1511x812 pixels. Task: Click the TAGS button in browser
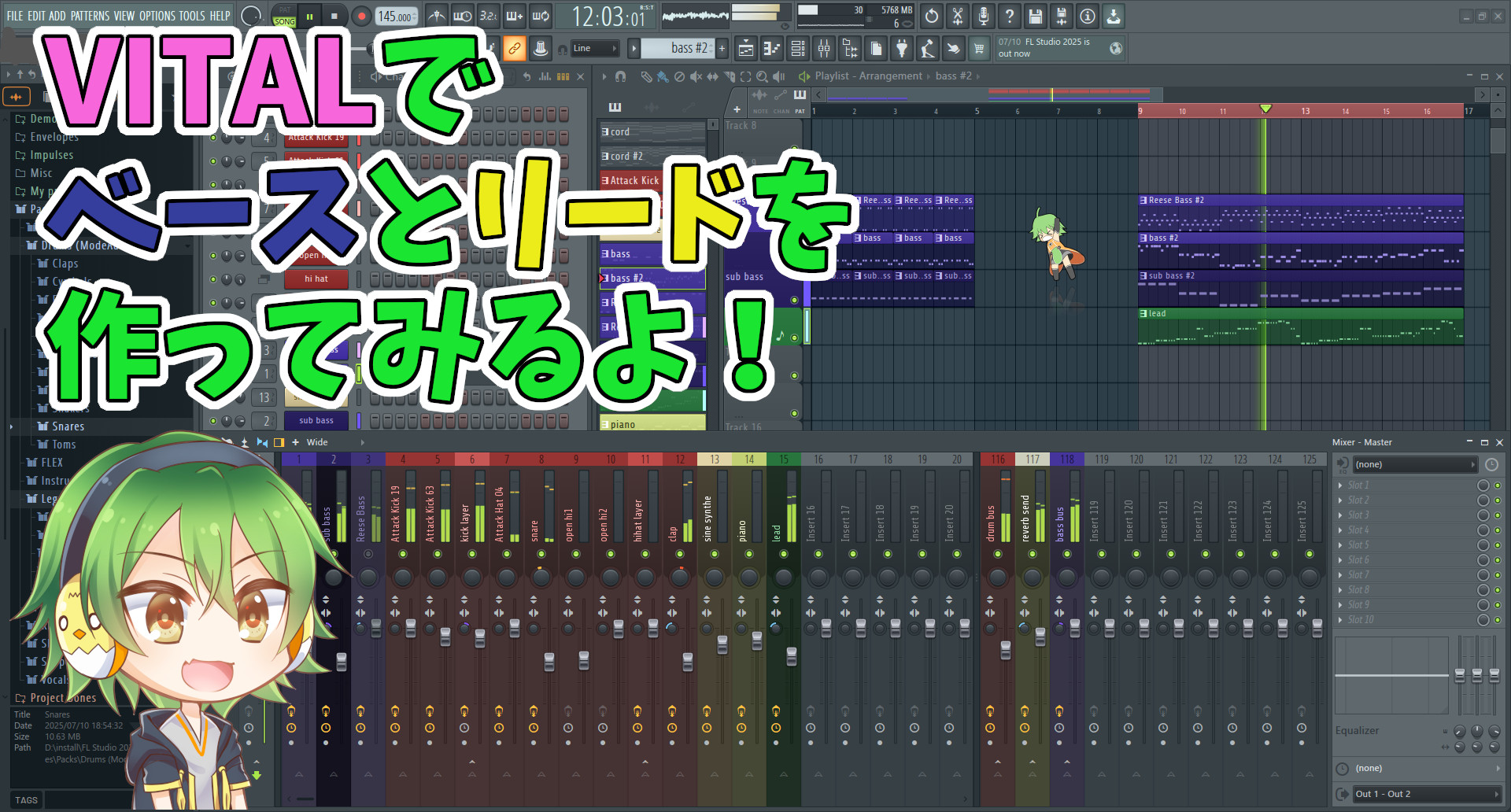pos(26,800)
